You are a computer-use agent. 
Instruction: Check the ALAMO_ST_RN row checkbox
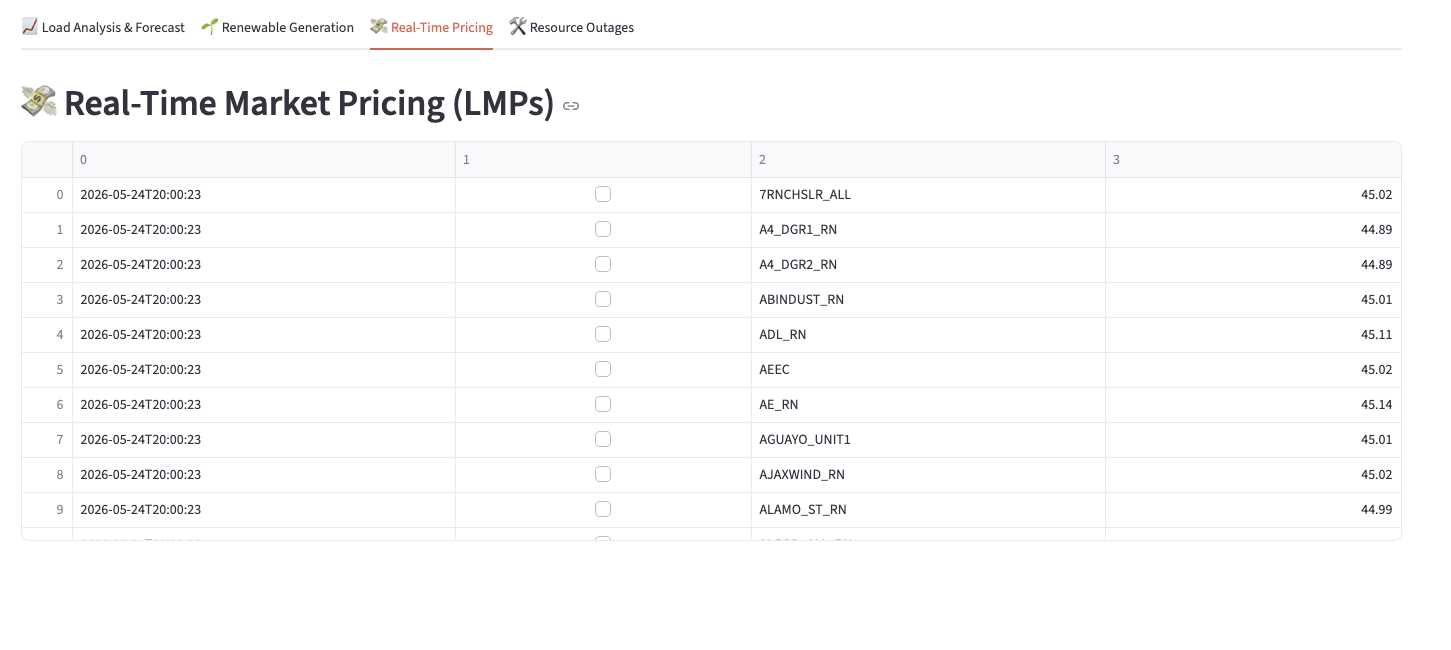pyautogui.click(x=603, y=509)
